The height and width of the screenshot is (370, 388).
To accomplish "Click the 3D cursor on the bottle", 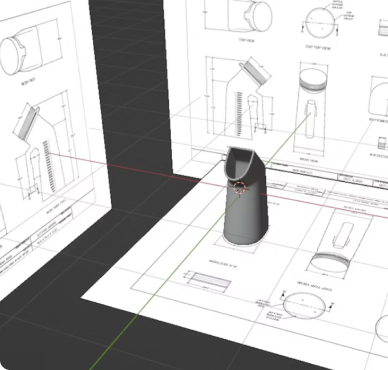I will click(x=240, y=188).
